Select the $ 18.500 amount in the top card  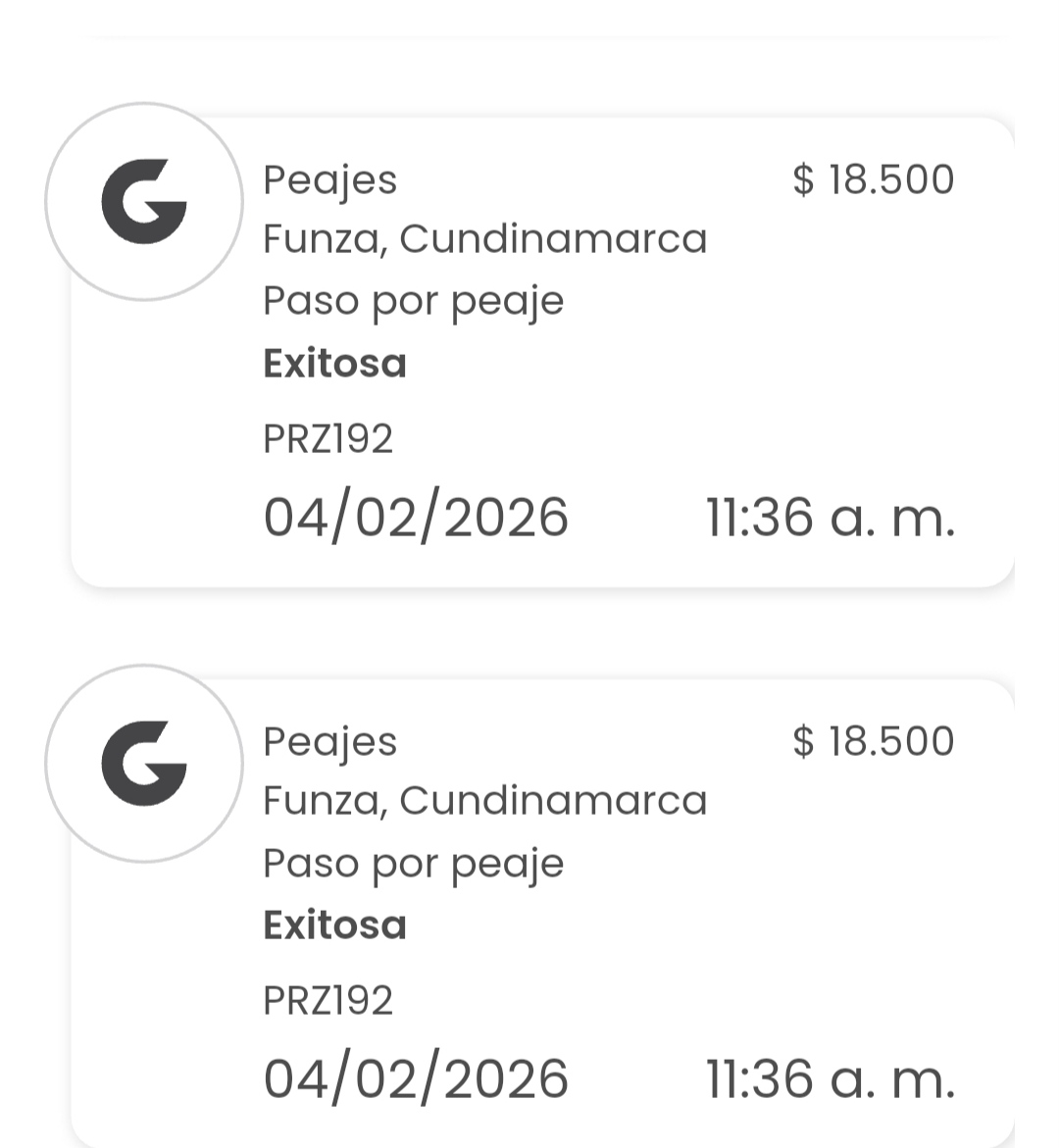873,179
